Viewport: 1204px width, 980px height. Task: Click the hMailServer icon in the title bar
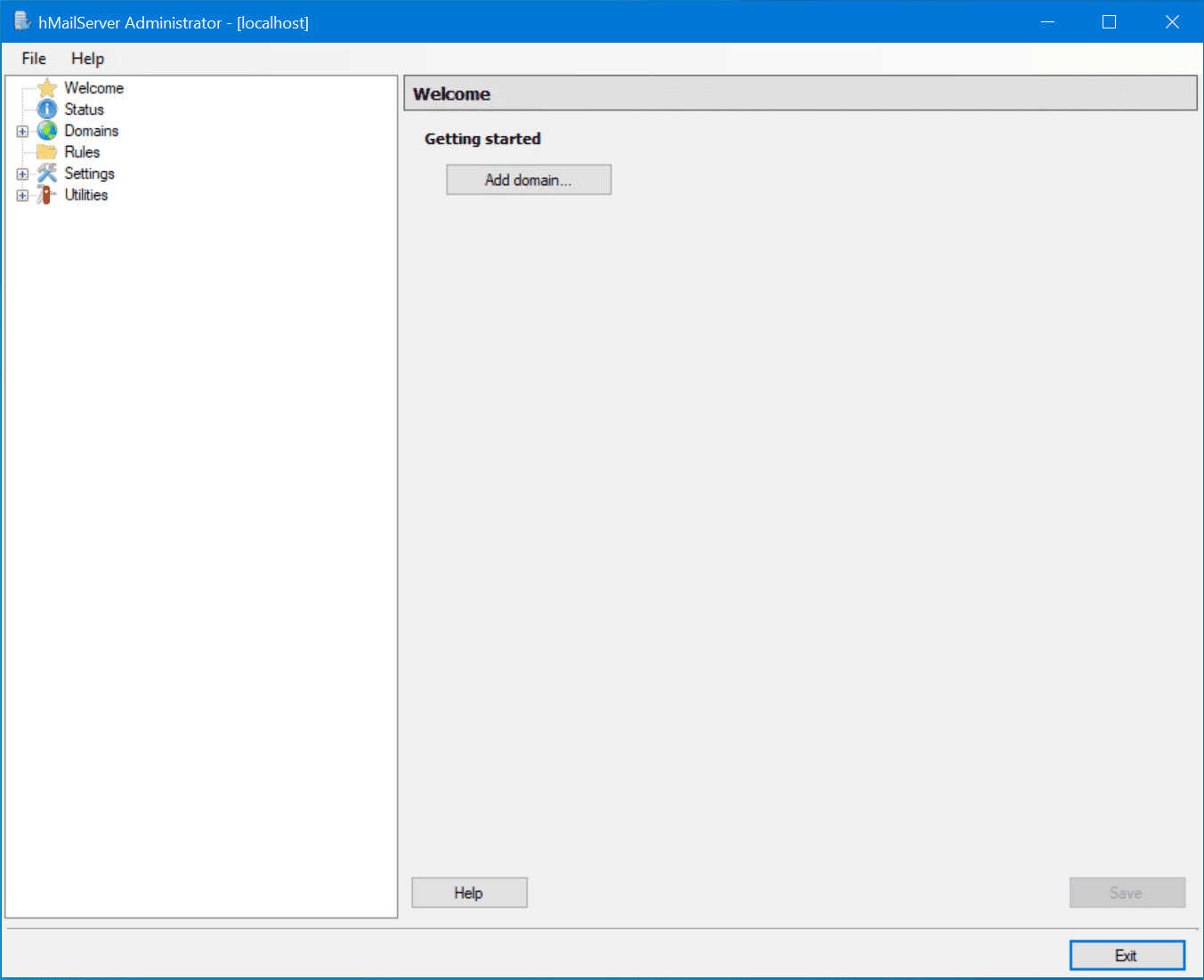[20, 20]
